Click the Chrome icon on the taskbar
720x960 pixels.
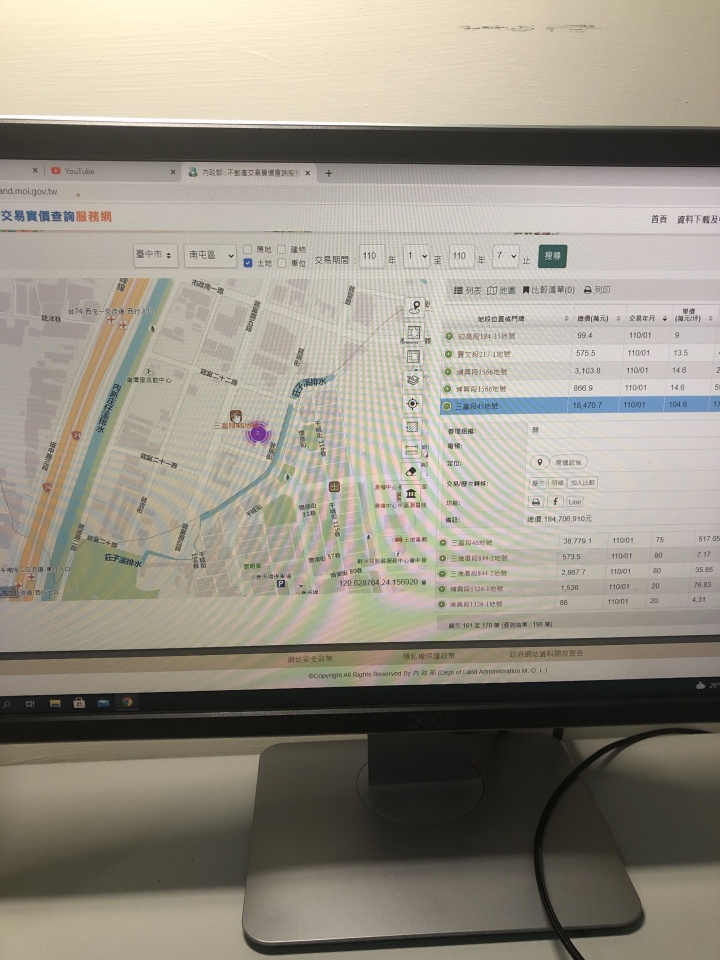(127, 702)
